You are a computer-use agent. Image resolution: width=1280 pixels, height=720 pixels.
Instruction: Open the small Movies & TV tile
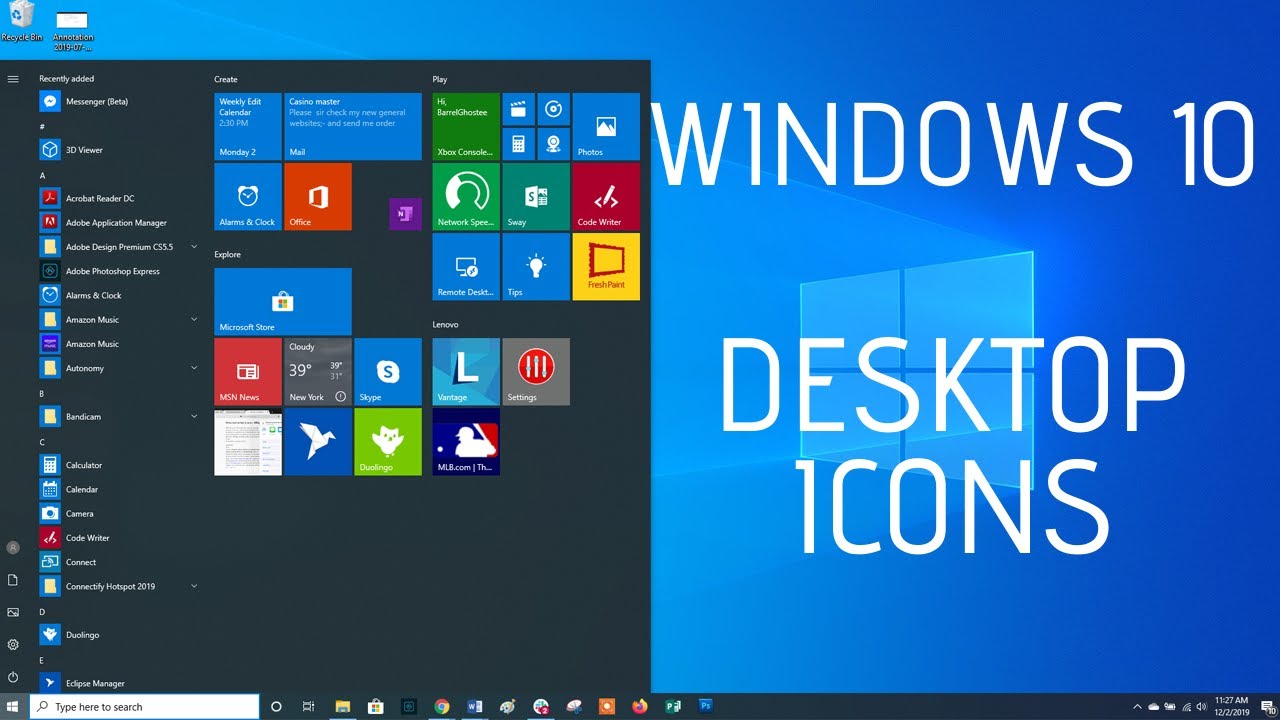coord(518,109)
